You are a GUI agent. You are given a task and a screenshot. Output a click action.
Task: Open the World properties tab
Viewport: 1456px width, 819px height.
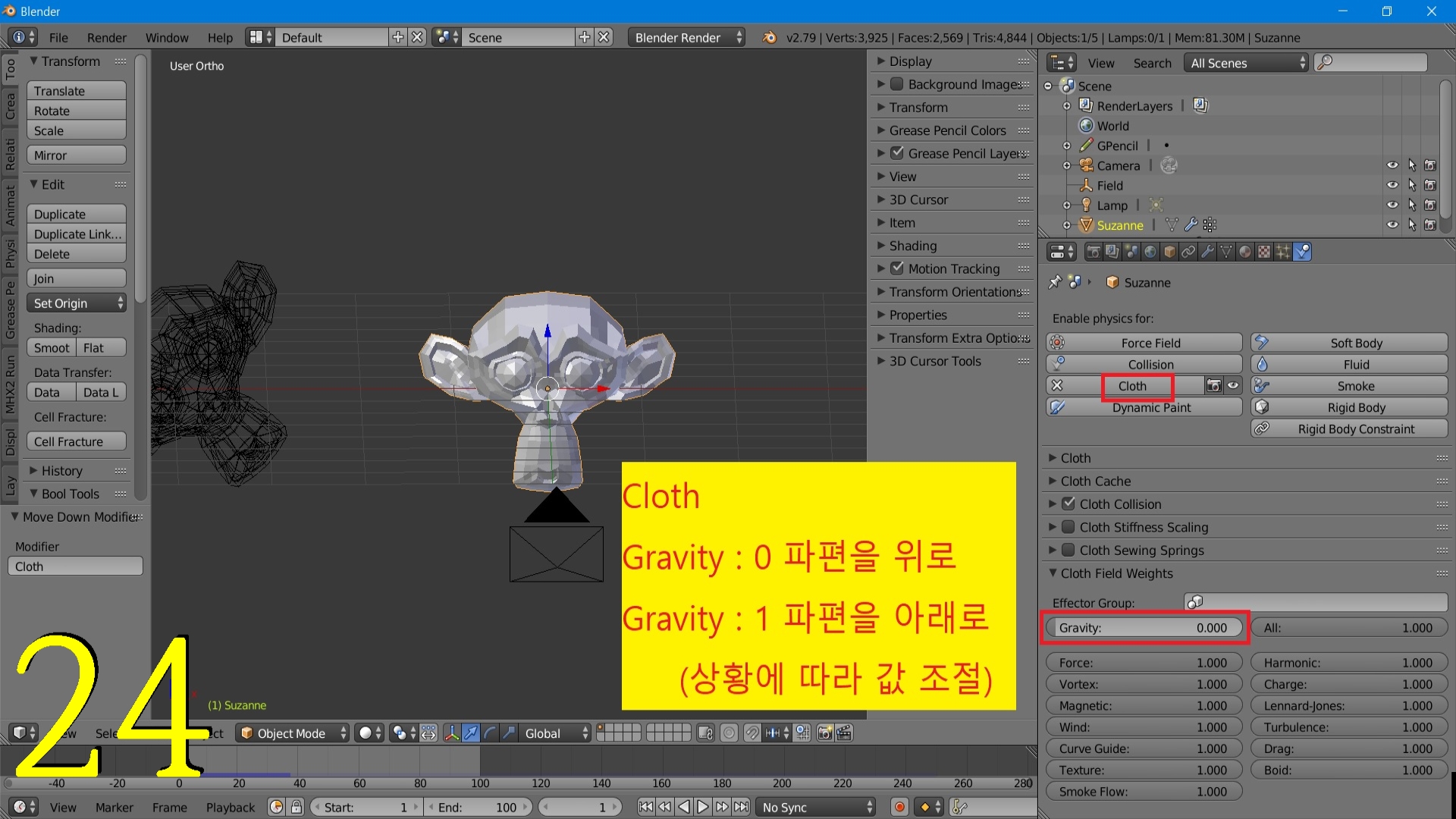pyautogui.click(x=1150, y=252)
